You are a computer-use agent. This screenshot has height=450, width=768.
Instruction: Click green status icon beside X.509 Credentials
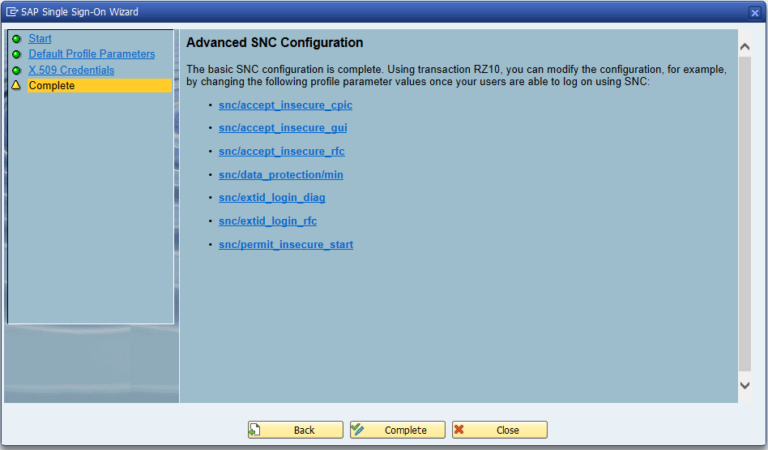click(16, 70)
